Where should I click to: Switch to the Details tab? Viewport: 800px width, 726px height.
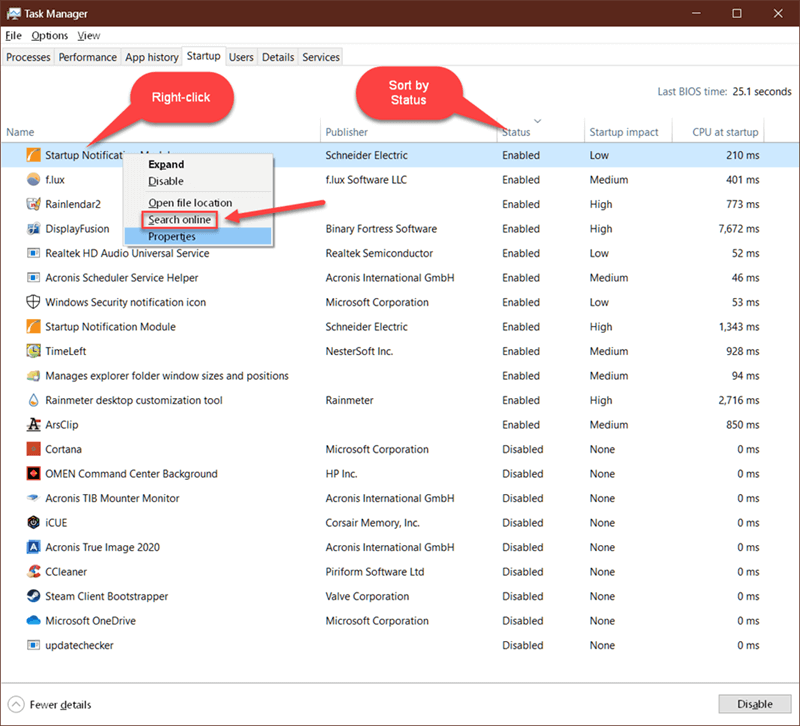pyautogui.click(x=278, y=57)
